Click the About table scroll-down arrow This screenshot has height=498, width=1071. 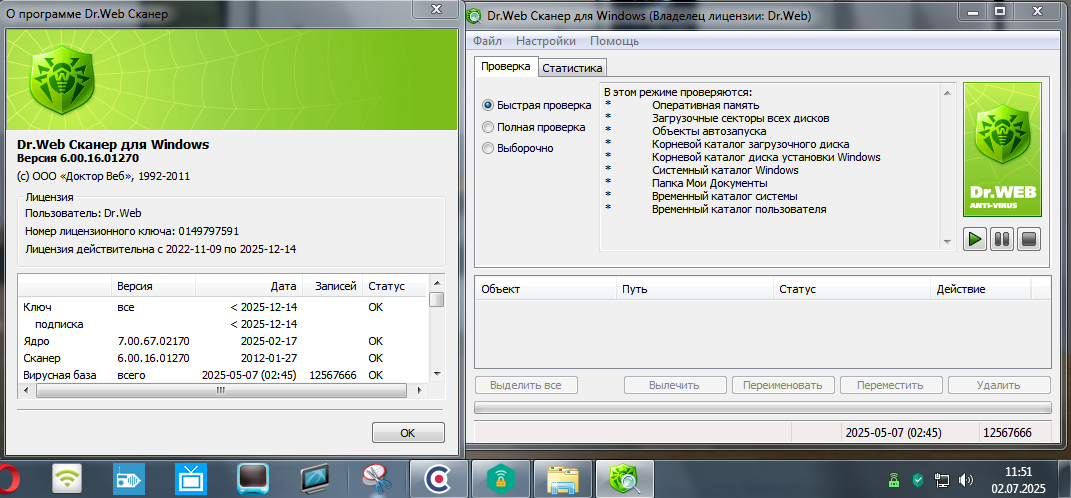click(x=436, y=374)
